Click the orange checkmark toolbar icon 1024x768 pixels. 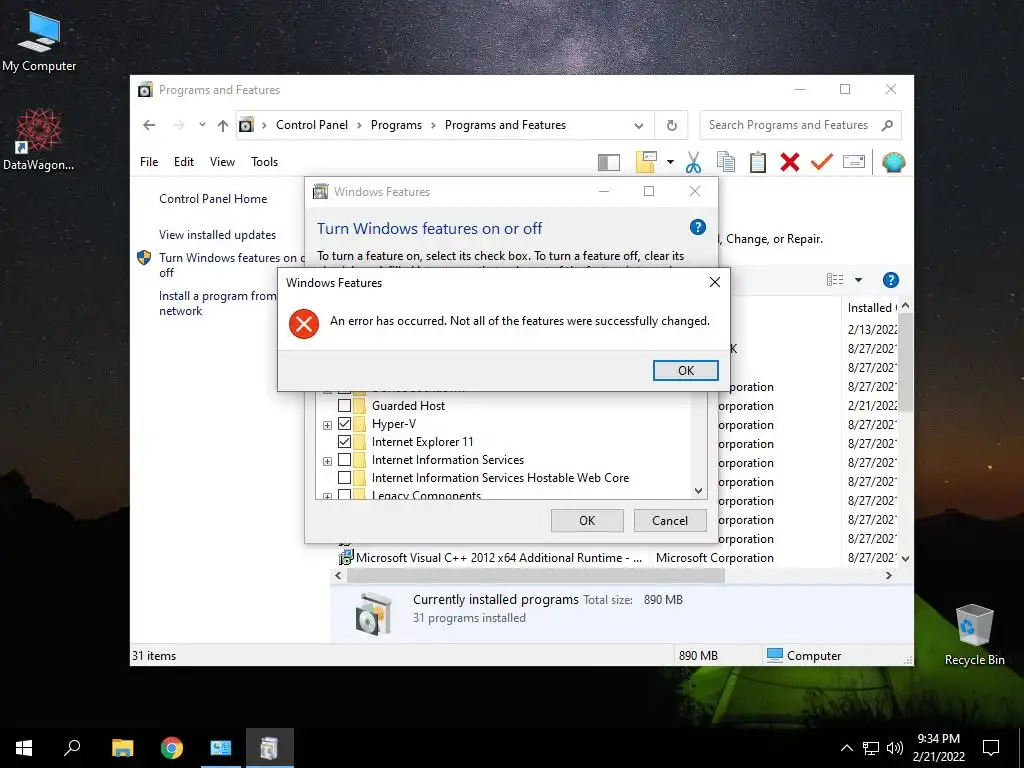tap(822, 161)
